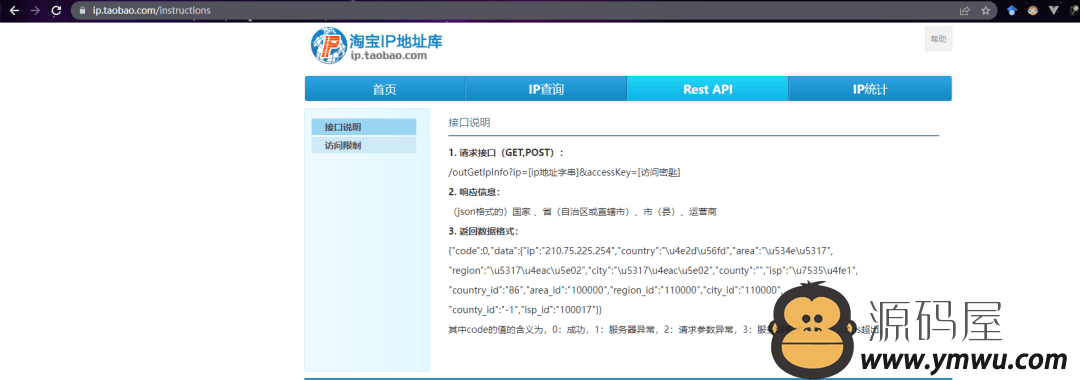Select 接口说明 in the sidebar

point(364,127)
